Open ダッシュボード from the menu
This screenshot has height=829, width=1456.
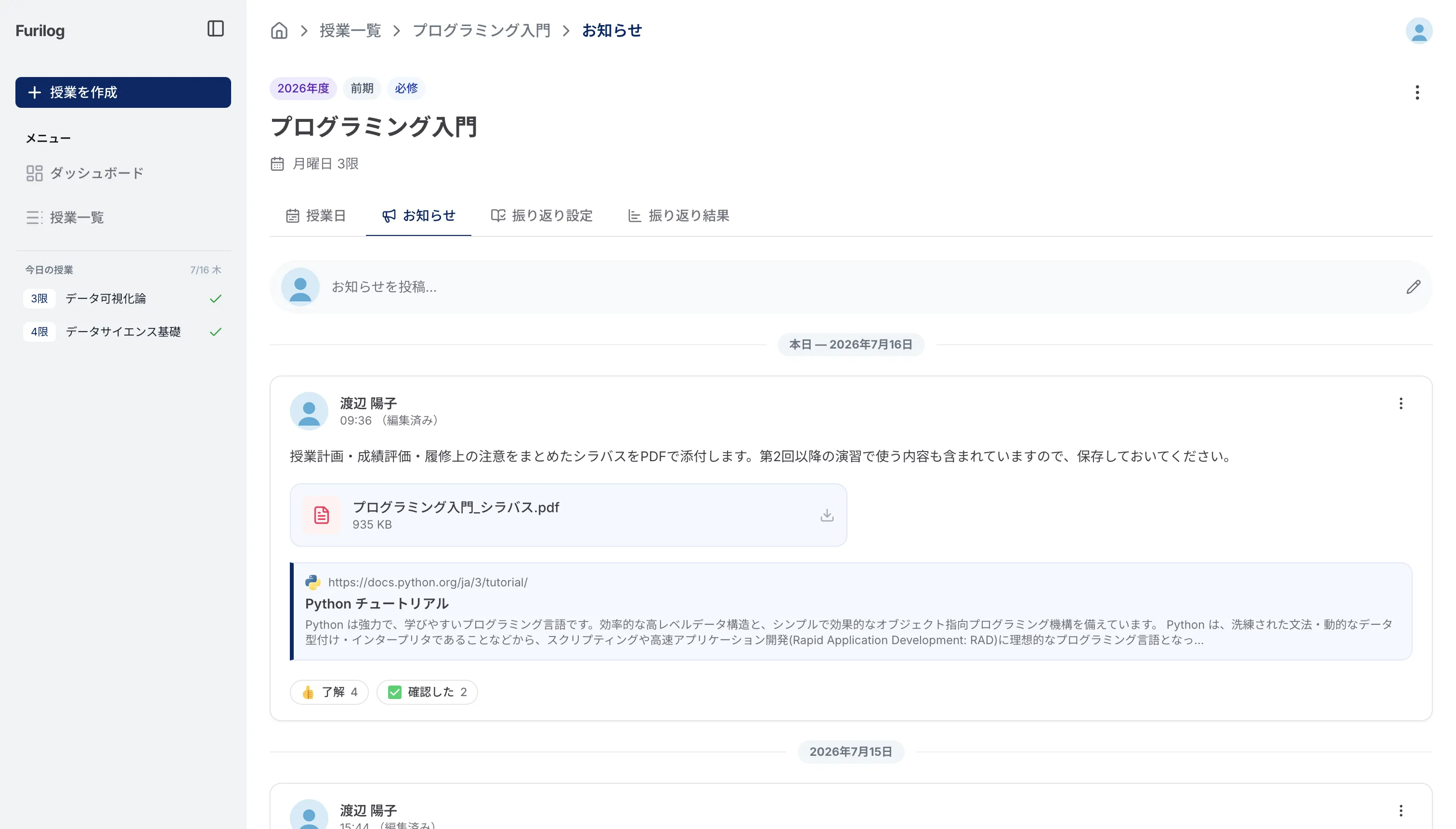click(x=123, y=173)
